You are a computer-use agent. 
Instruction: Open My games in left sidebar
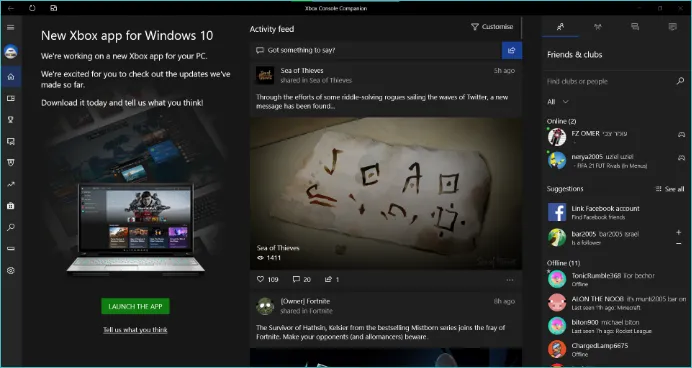(x=11, y=98)
